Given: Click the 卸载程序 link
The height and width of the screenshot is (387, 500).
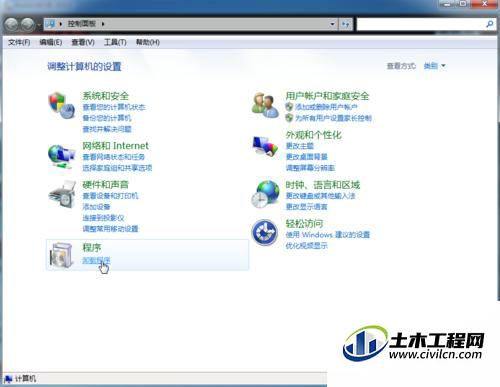Looking at the screenshot, I should [x=96, y=260].
